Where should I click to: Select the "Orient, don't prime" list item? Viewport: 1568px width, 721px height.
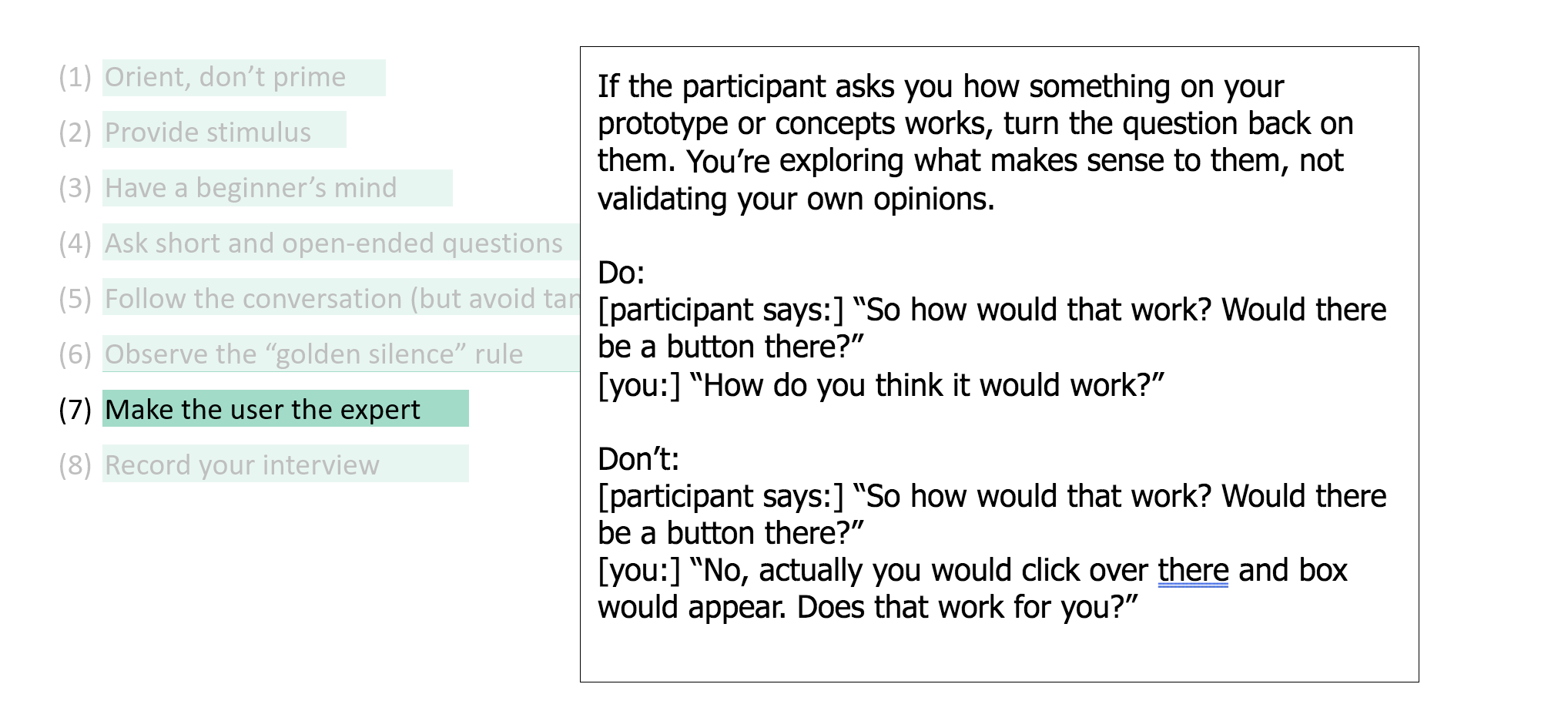click(243, 78)
